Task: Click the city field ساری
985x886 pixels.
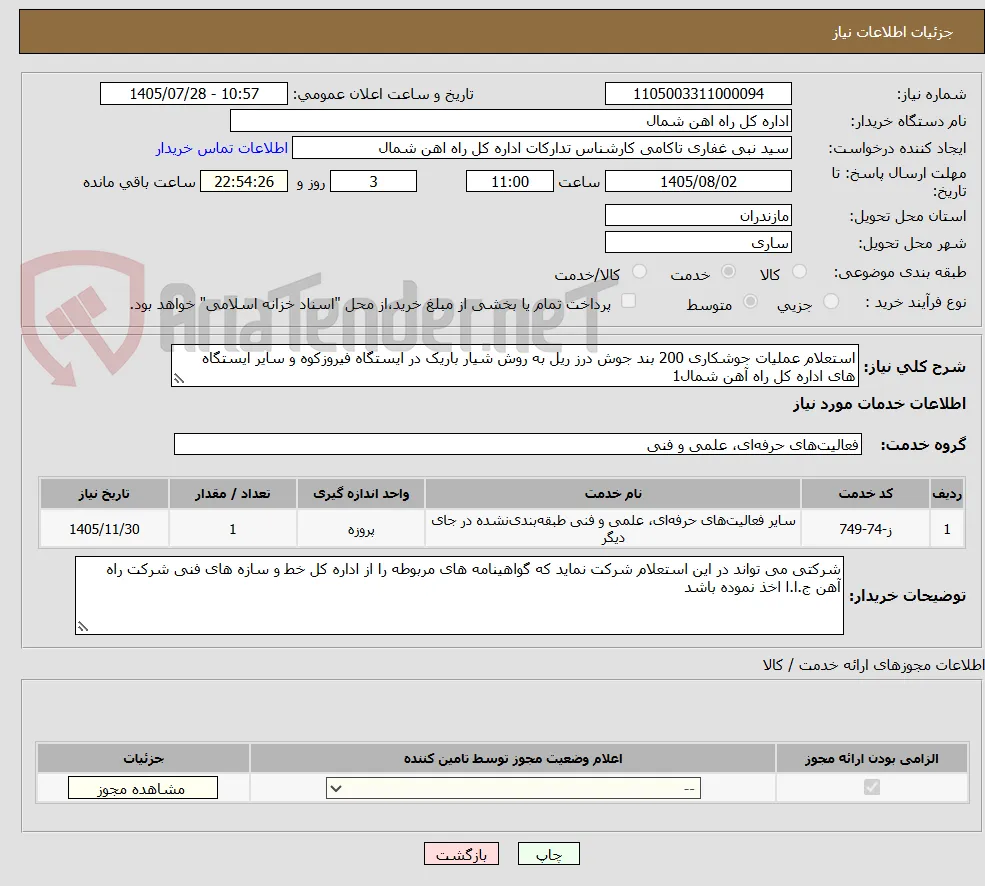Action: 698,243
